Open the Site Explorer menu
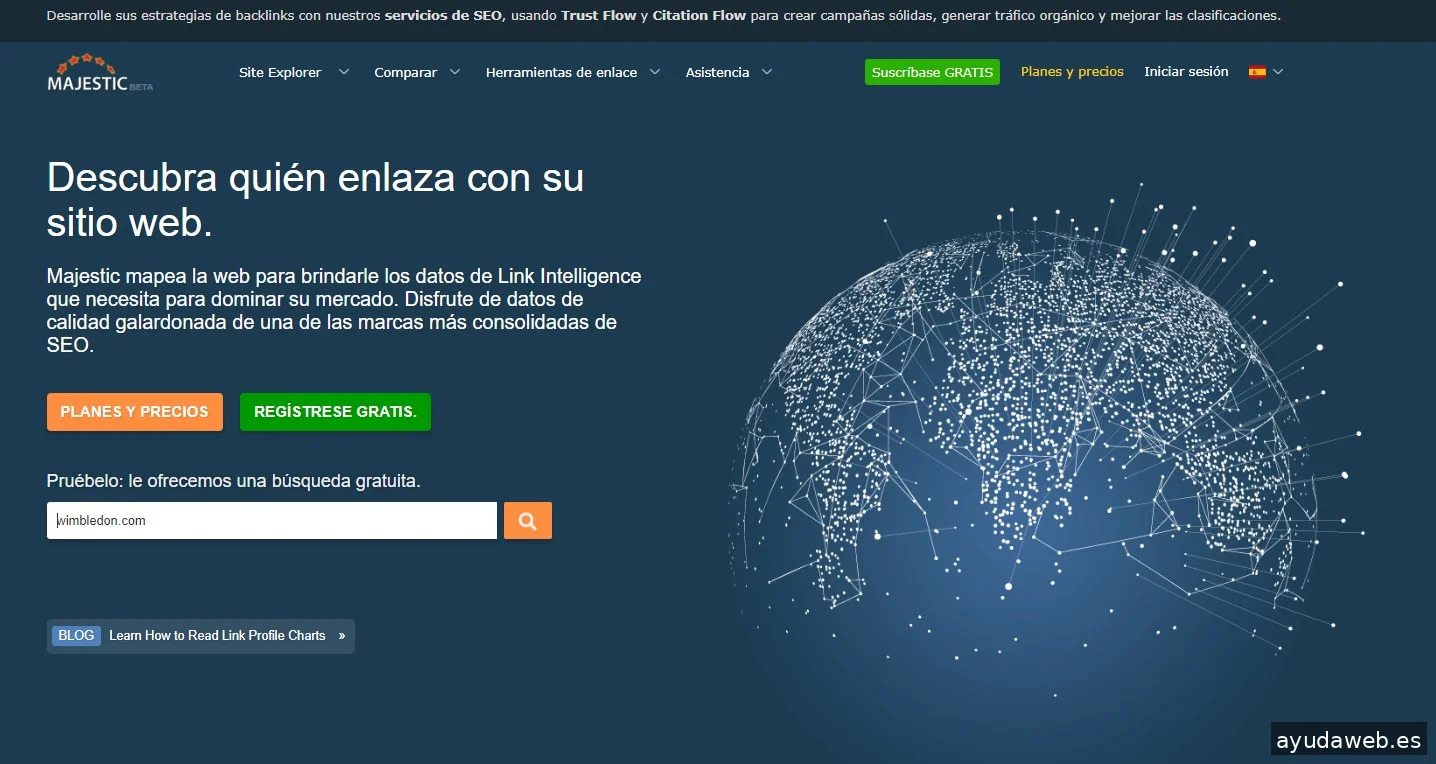1436x764 pixels. [280, 72]
